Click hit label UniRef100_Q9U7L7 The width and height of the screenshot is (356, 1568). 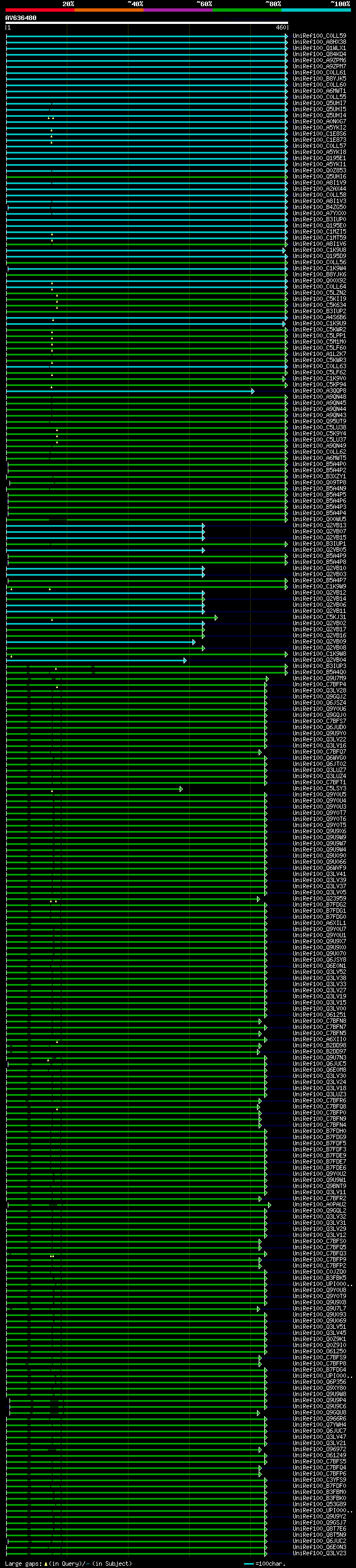(x=319, y=1309)
